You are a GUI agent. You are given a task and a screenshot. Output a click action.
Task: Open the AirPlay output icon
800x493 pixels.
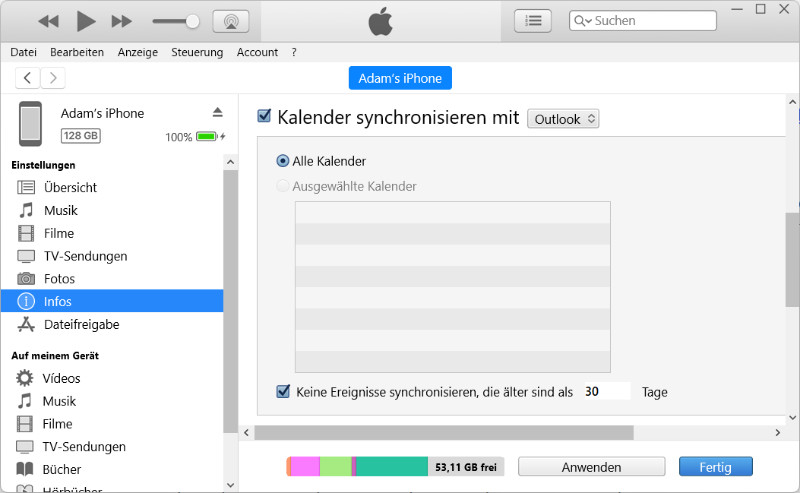231,21
